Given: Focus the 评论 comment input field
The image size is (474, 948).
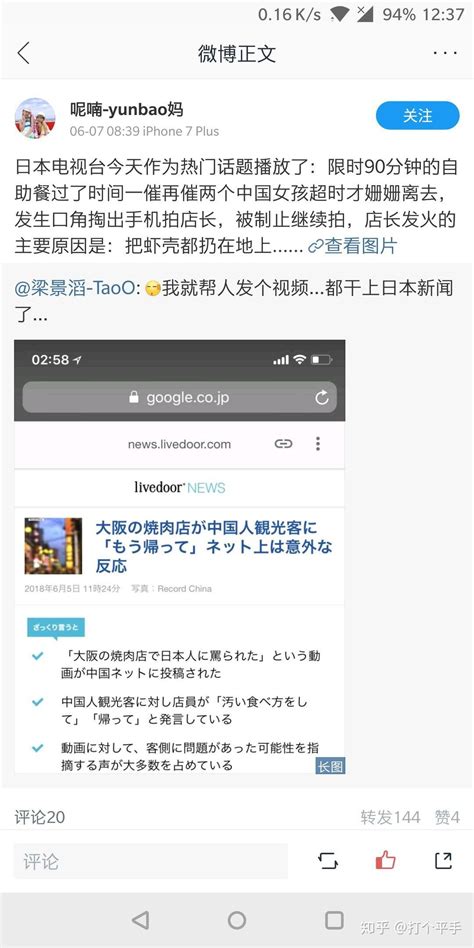Looking at the screenshot, I should (x=151, y=861).
